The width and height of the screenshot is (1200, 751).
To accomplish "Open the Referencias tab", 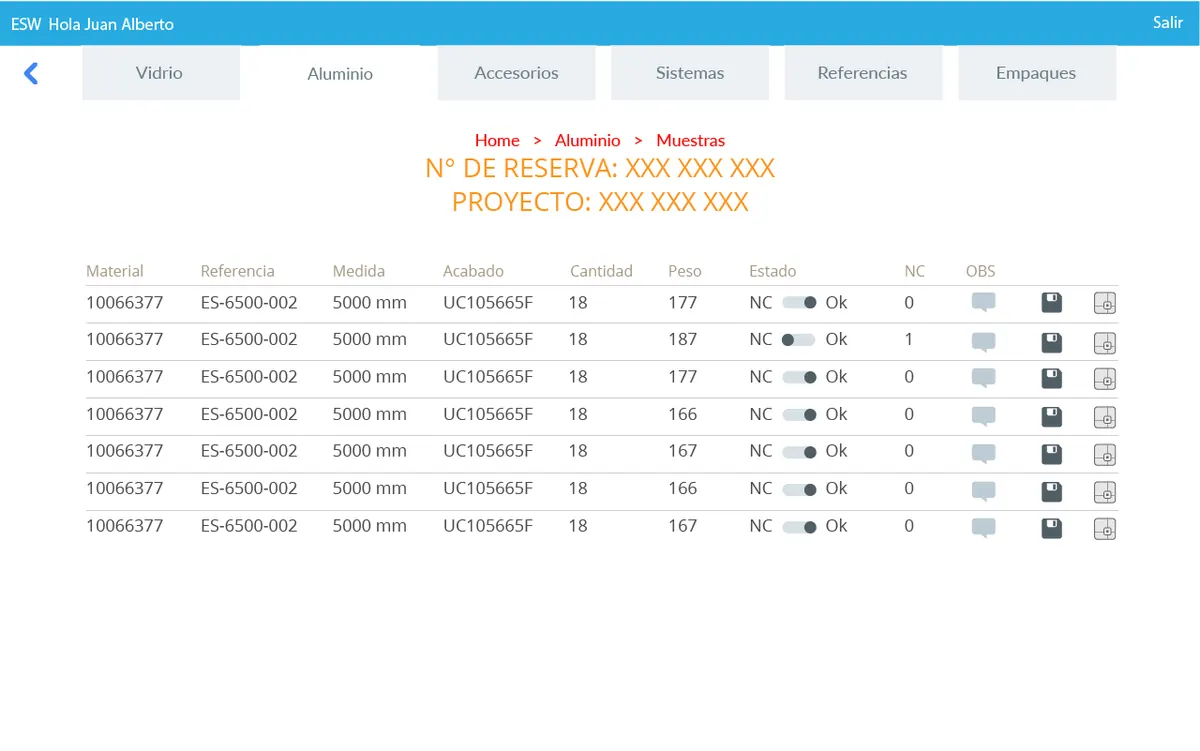I will 863,73.
